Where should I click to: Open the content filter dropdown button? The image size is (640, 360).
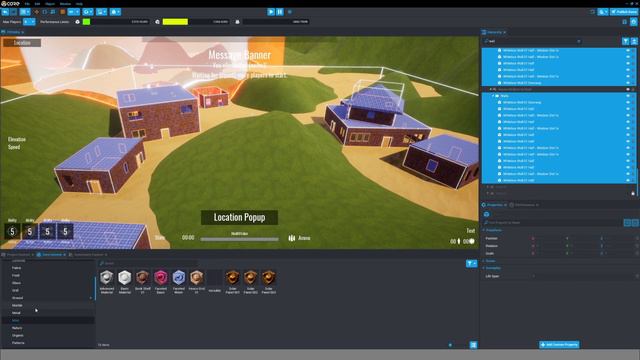click(x=471, y=264)
